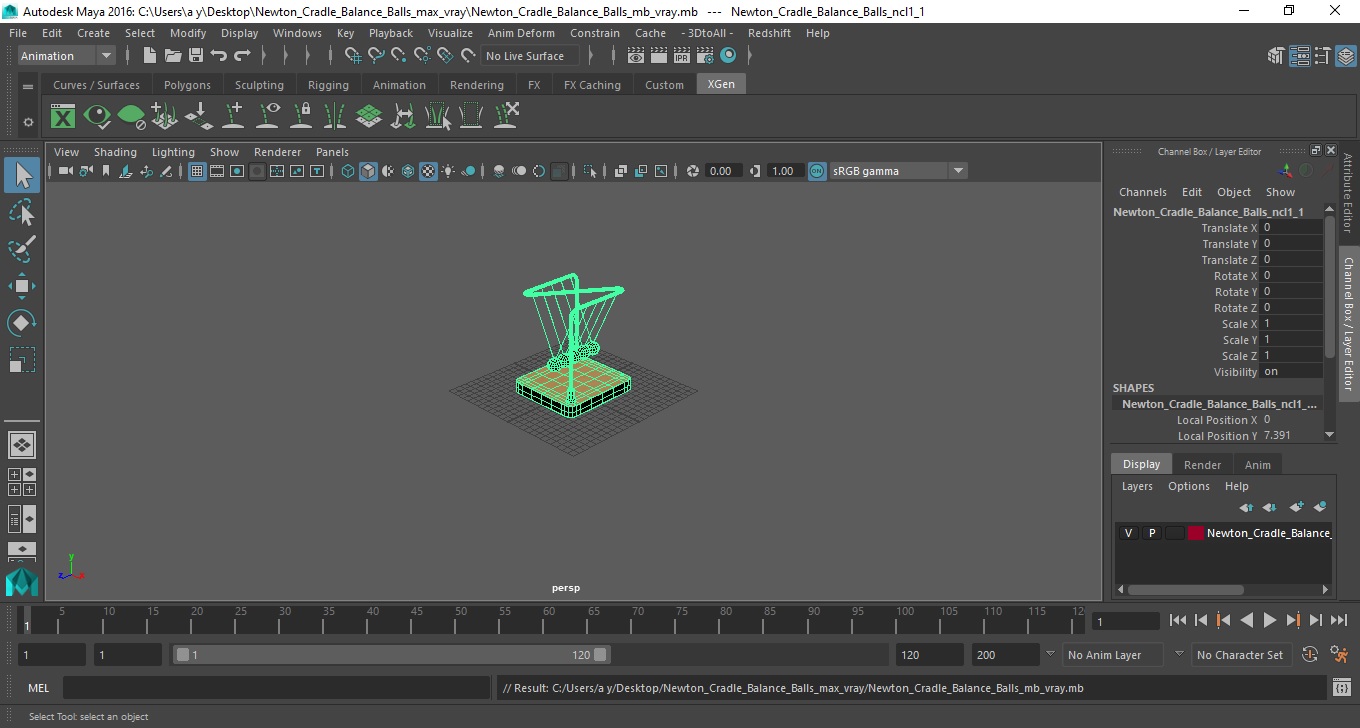
Task: Toggle layer playback P box
Action: click(x=1151, y=533)
